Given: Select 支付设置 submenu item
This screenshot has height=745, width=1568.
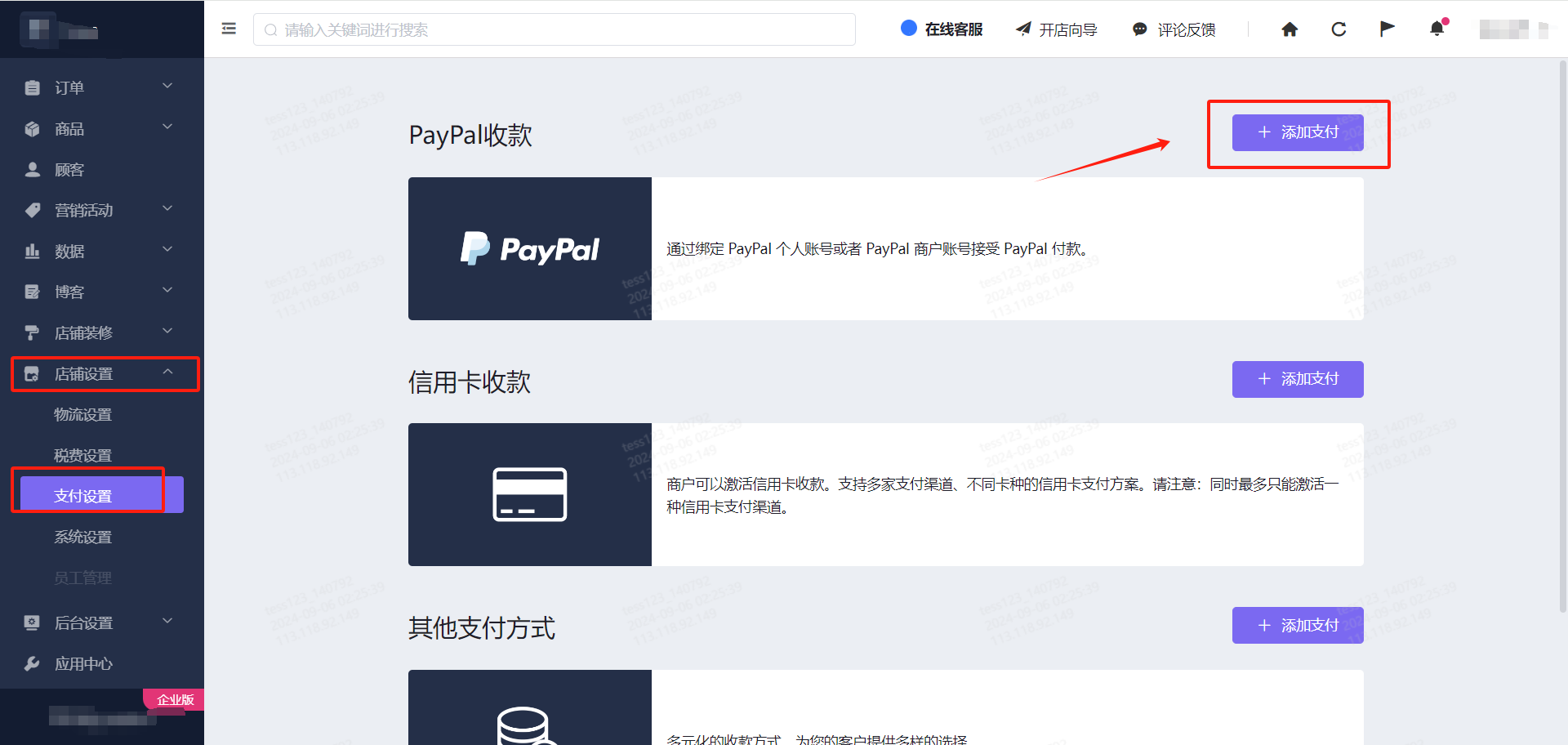Looking at the screenshot, I should click(102, 495).
